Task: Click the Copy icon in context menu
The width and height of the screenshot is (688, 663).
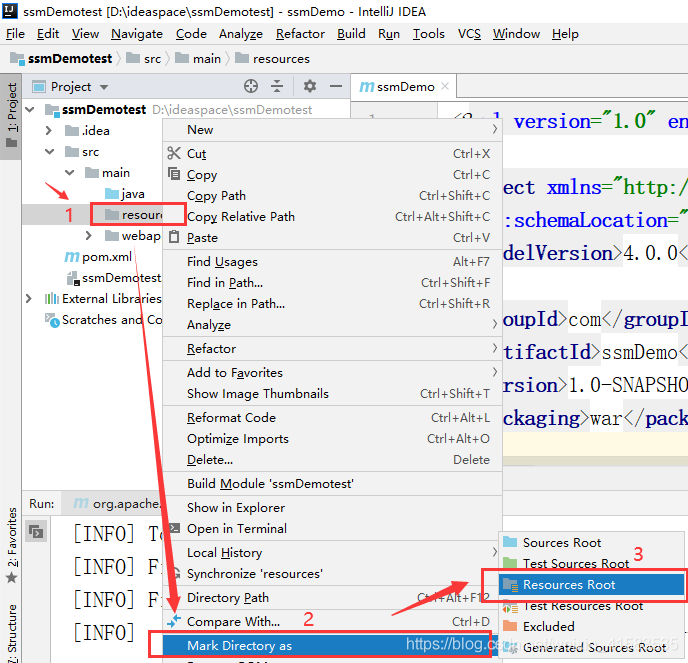Action: 174,174
